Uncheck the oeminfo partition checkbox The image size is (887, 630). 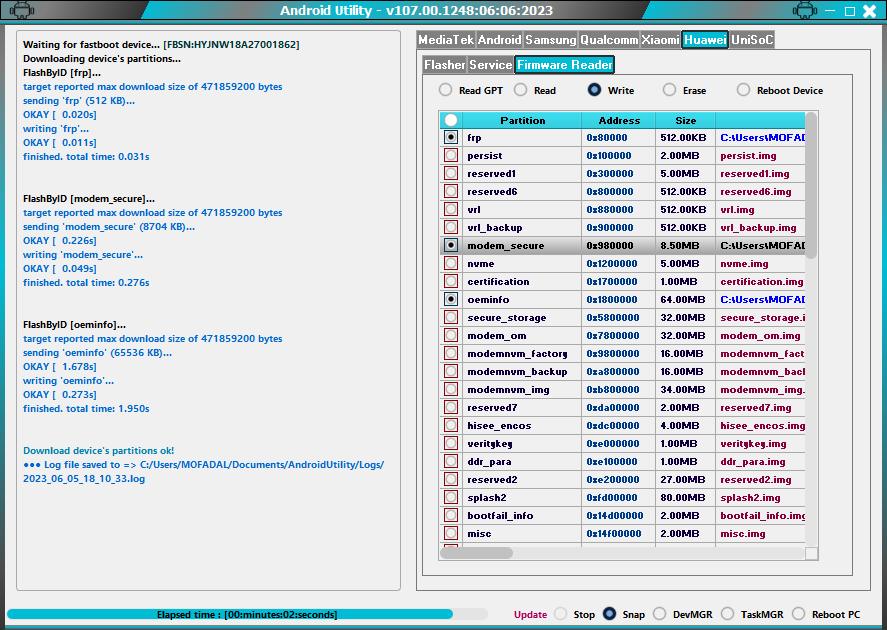[x=451, y=299]
